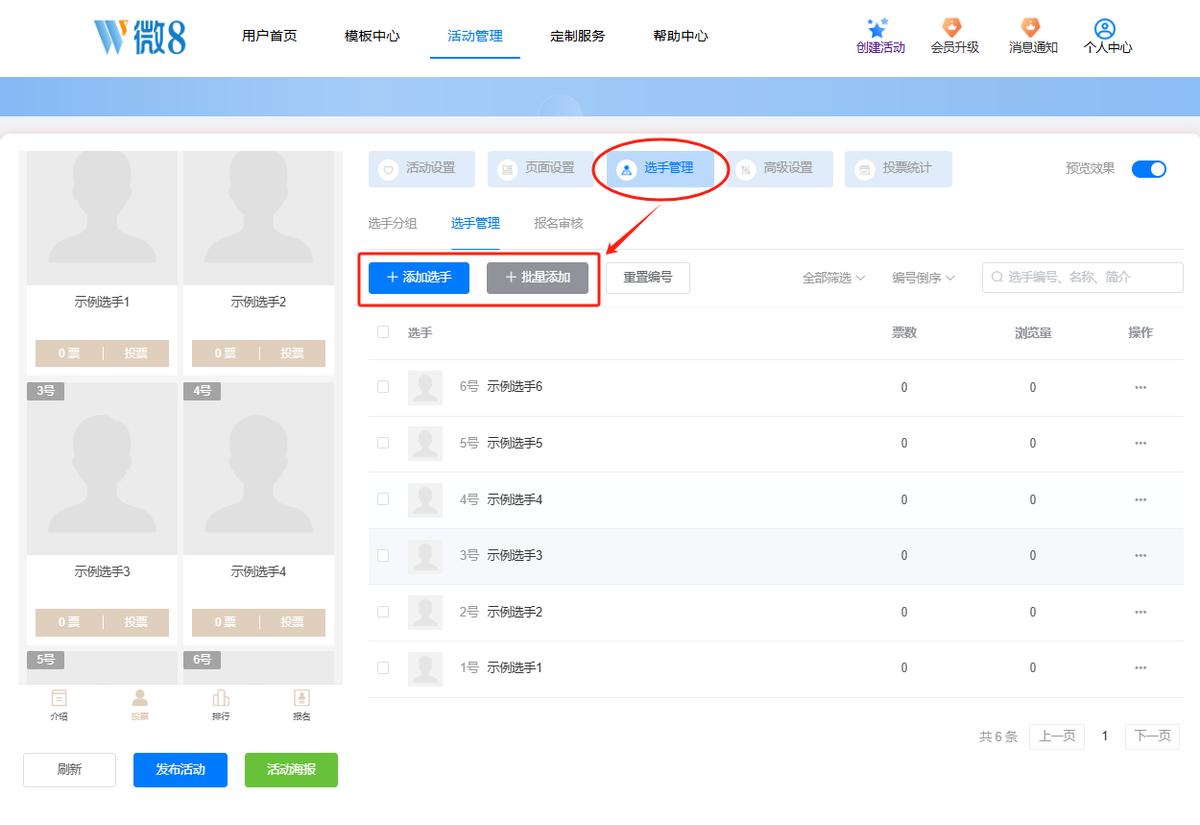
Task: Click the 重置编号 button
Action: tap(647, 278)
